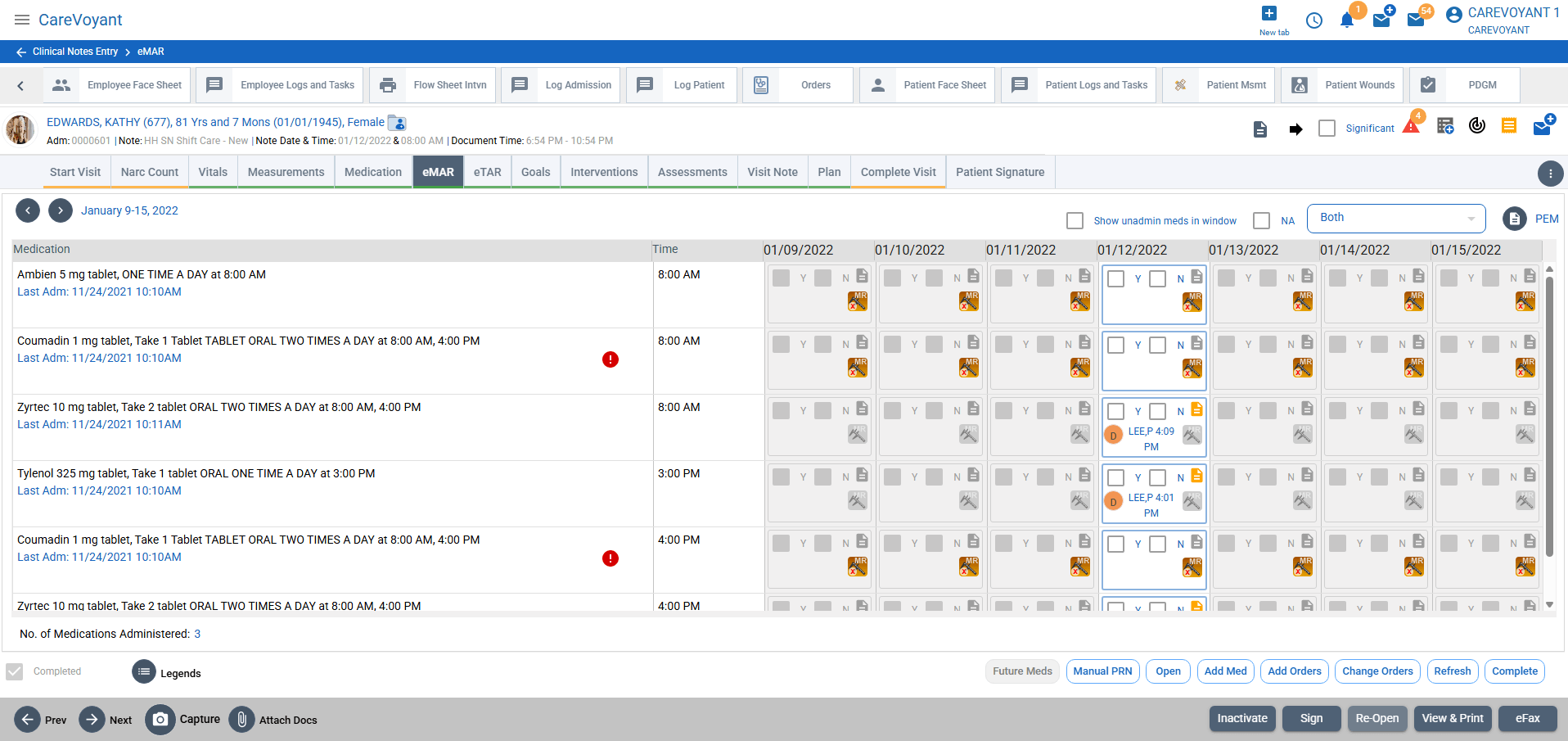Open the document icon beside the black arrow
This screenshot has width=1568, height=741.
point(1260,129)
